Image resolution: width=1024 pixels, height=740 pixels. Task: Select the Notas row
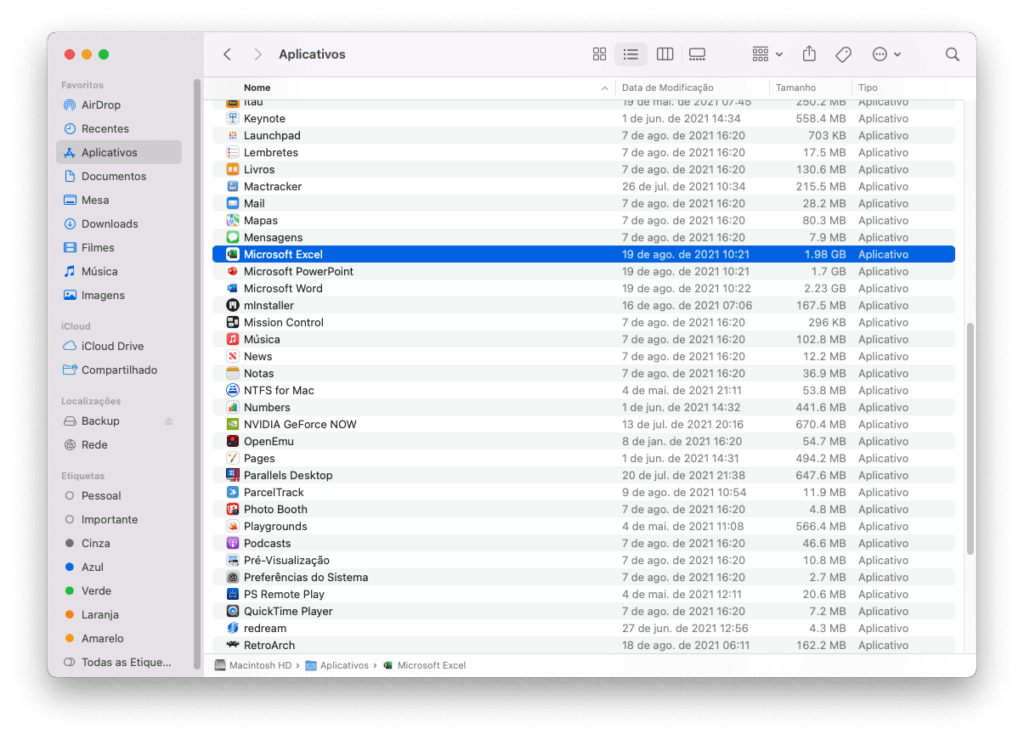584,373
